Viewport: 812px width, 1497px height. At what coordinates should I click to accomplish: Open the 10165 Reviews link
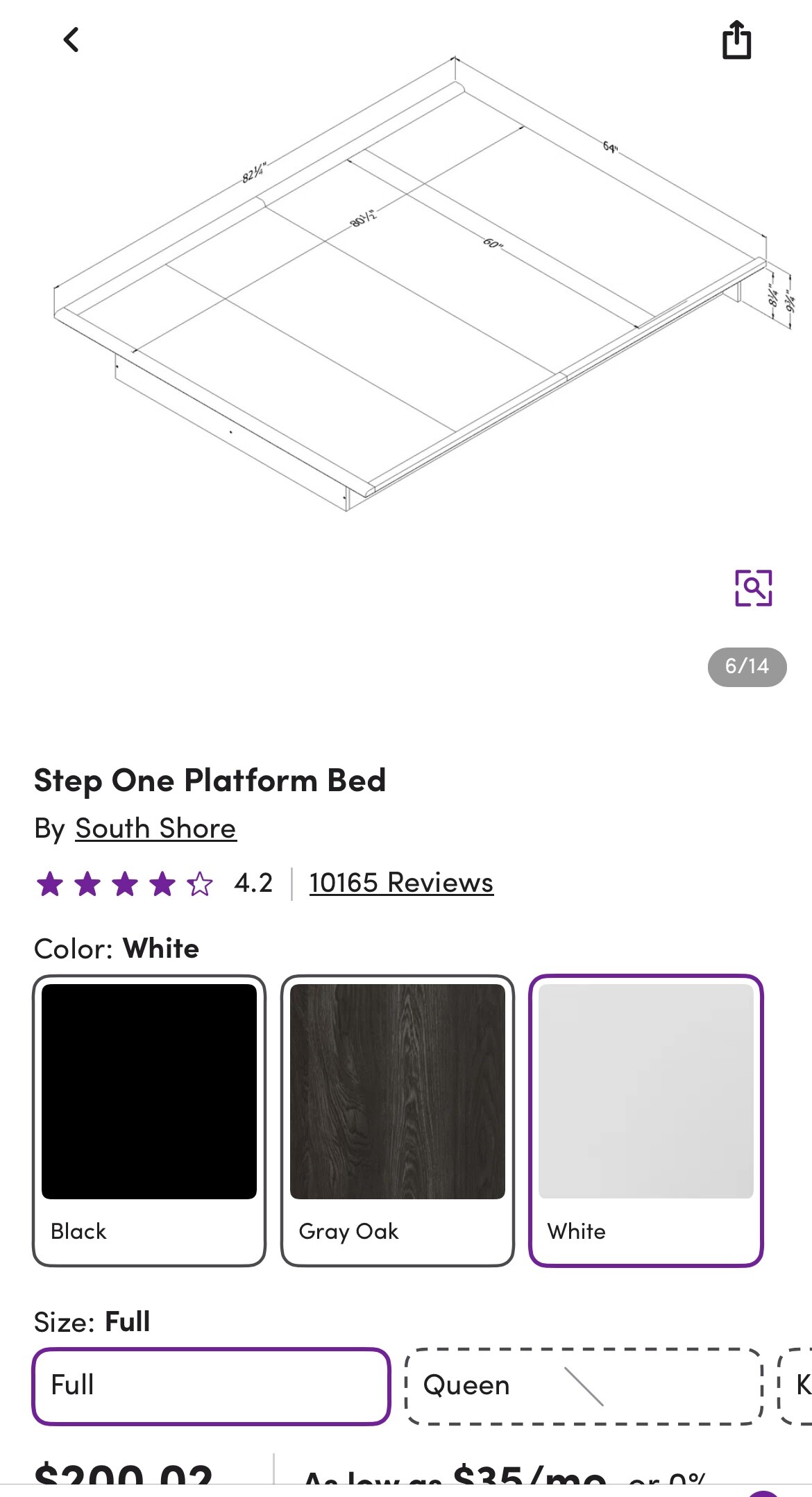coord(401,883)
